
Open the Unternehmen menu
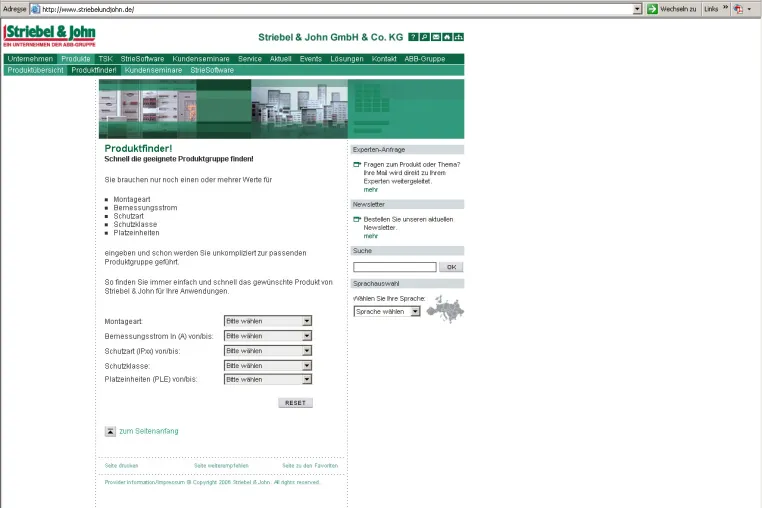pos(30,59)
